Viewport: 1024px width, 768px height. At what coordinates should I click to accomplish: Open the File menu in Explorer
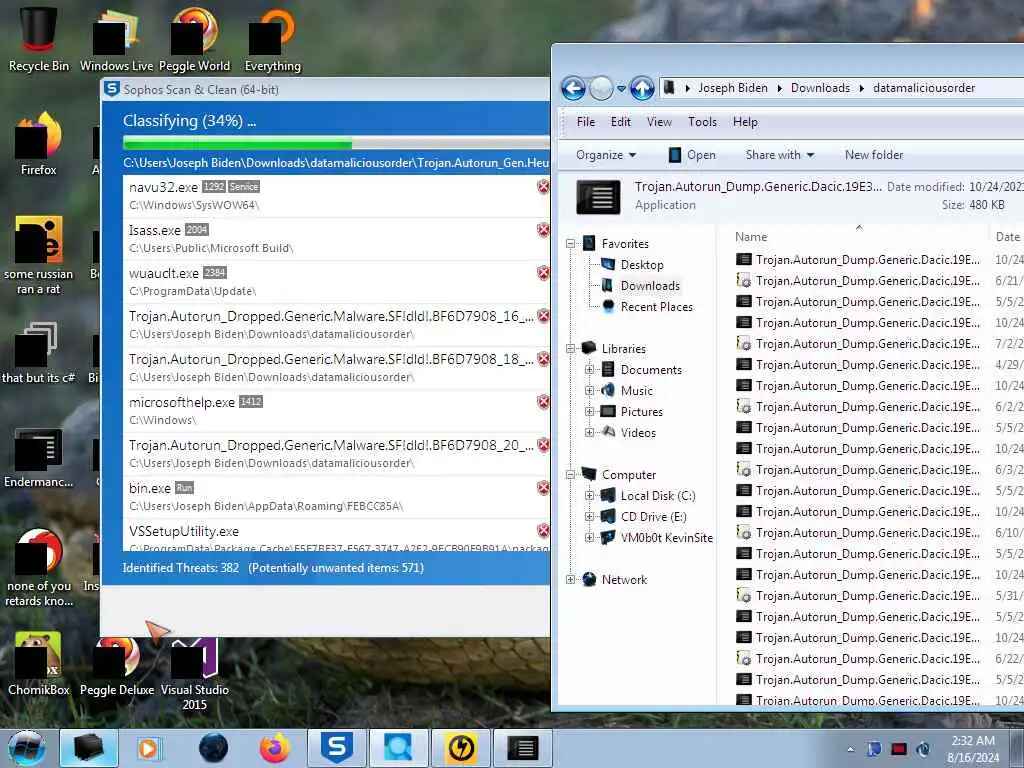pos(586,122)
